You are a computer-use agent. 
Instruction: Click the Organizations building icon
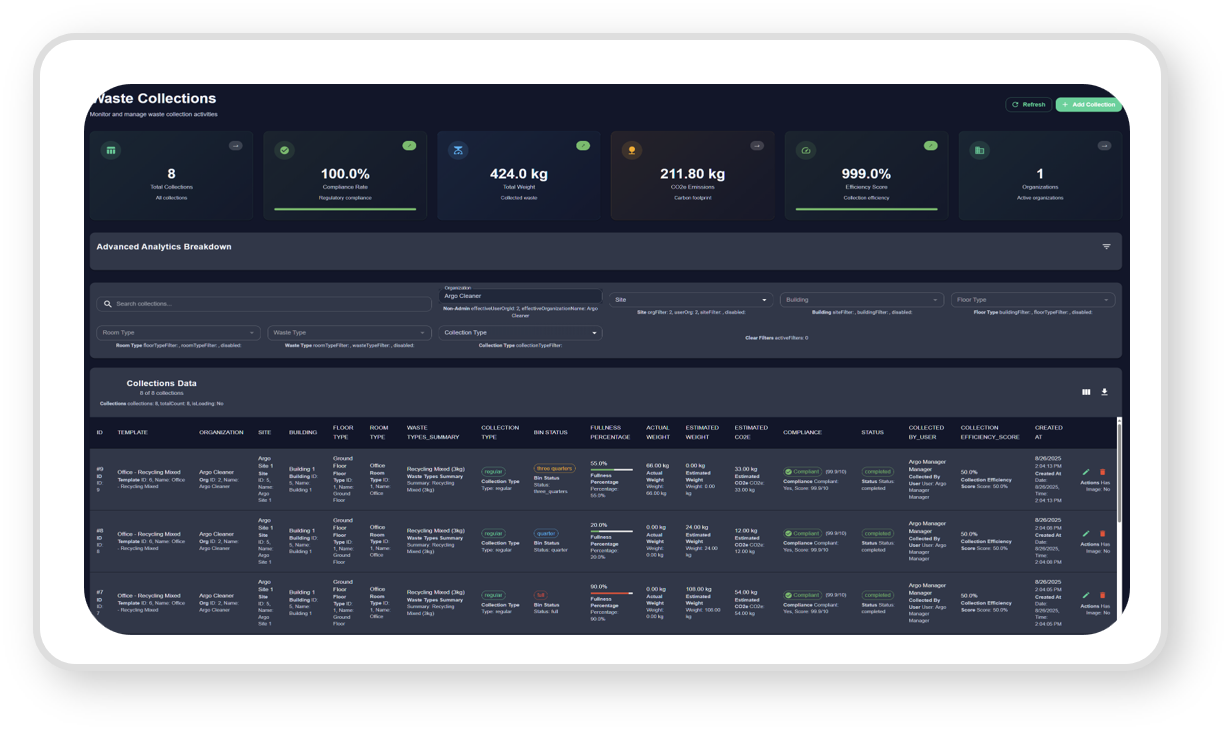[x=979, y=150]
